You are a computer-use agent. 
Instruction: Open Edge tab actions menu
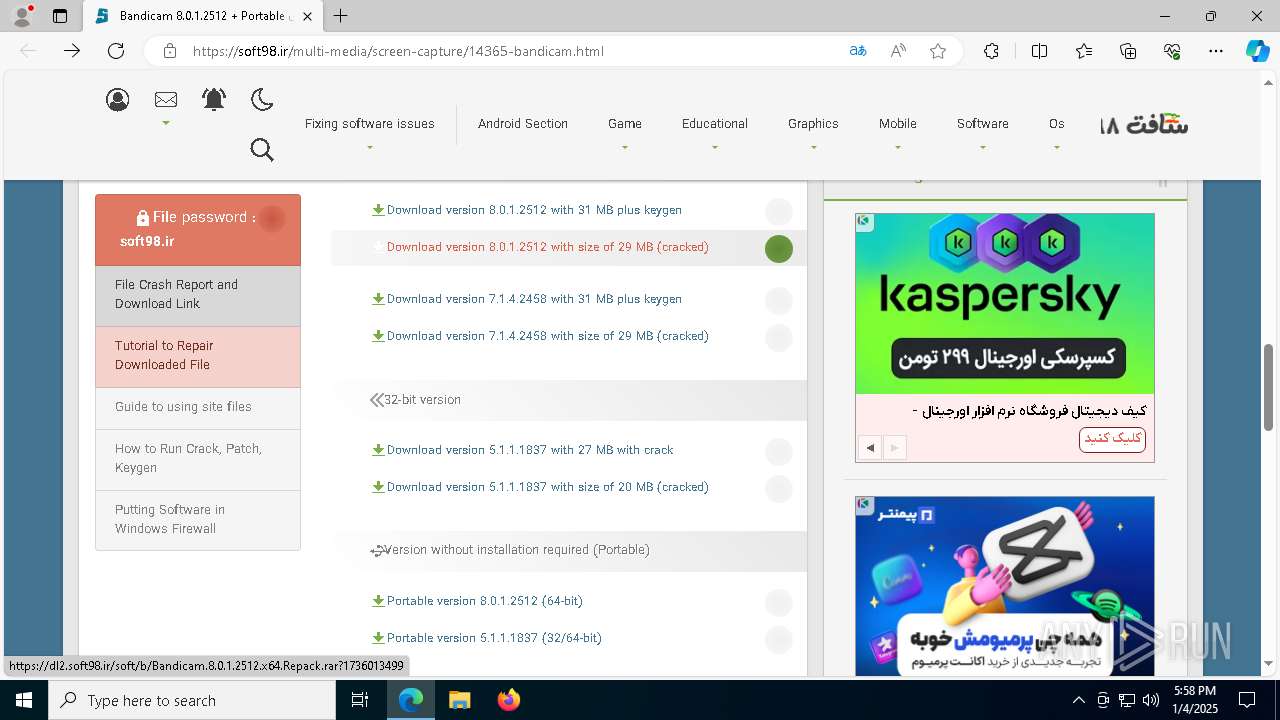60,16
